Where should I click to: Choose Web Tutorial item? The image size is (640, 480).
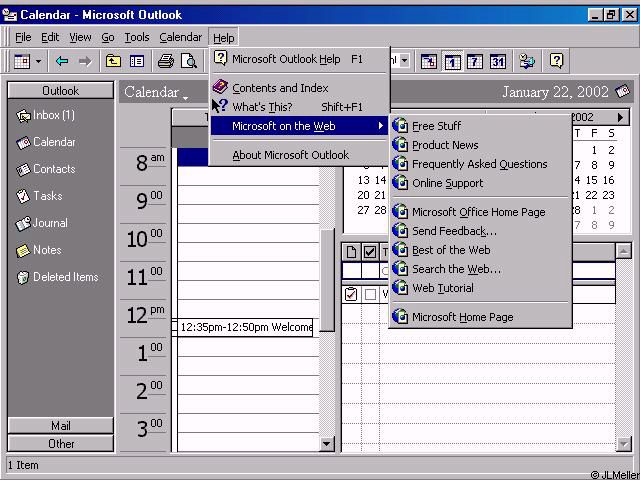480,288
